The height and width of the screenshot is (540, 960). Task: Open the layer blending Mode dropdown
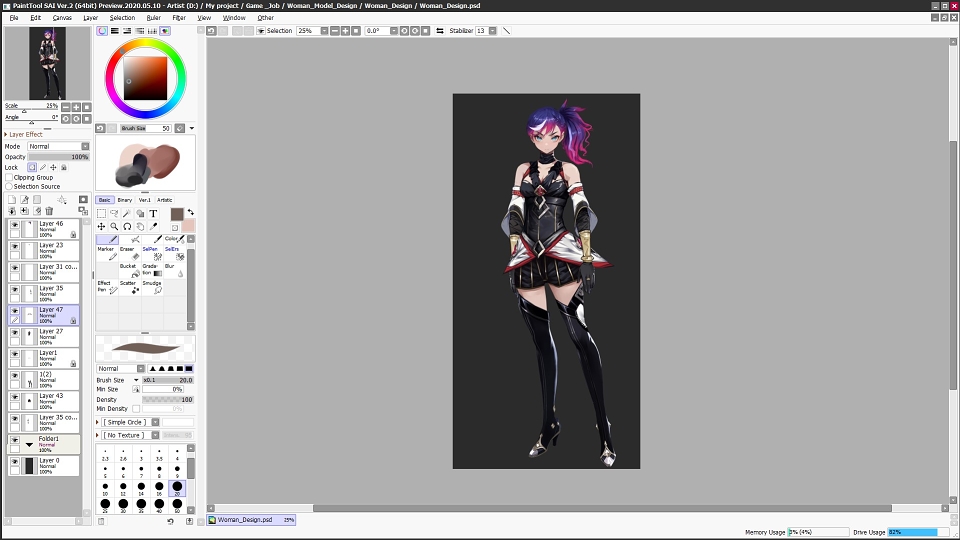click(58, 146)
